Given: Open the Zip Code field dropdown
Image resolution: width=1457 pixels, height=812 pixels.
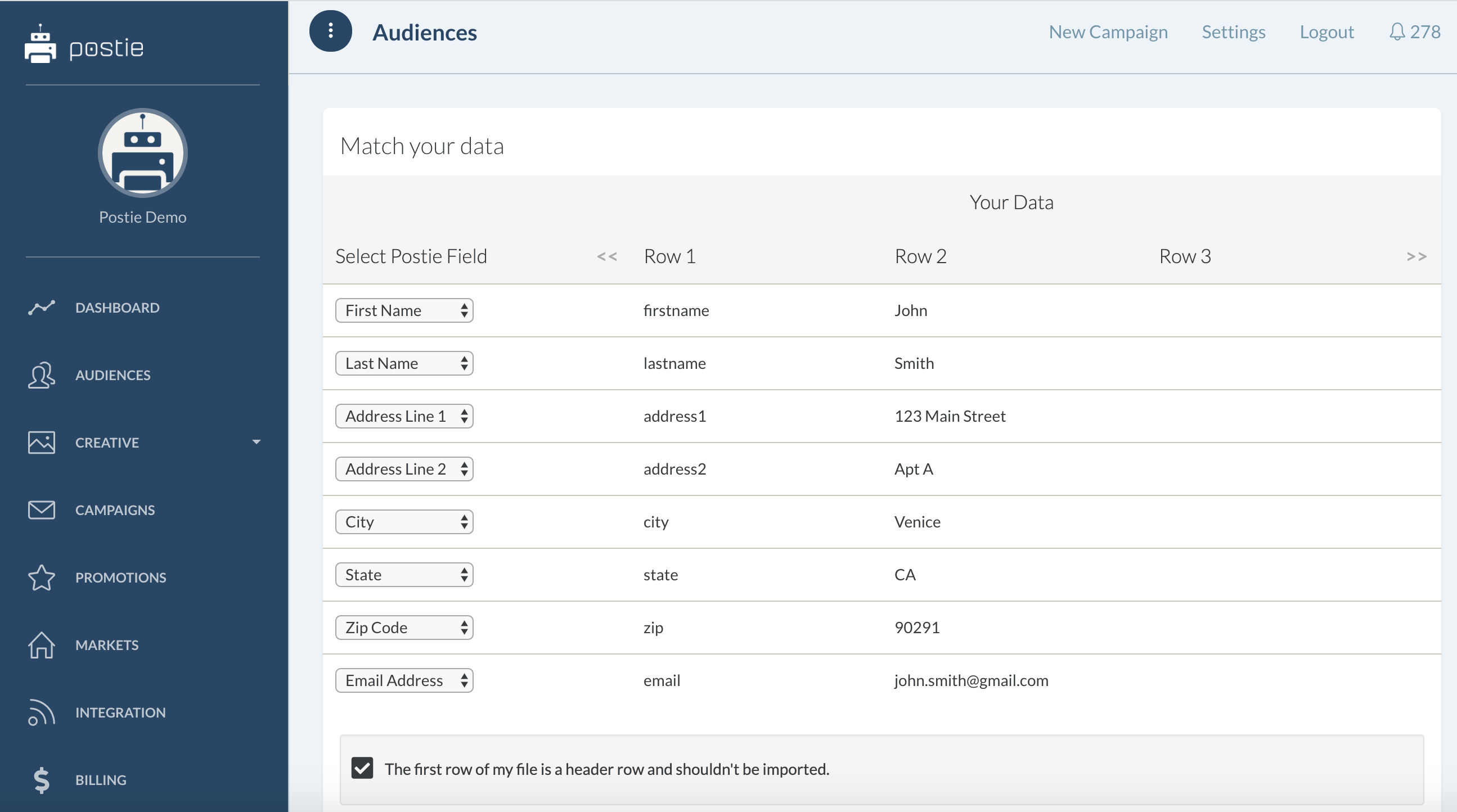Looking at the screenshot, I should point(404,628).
